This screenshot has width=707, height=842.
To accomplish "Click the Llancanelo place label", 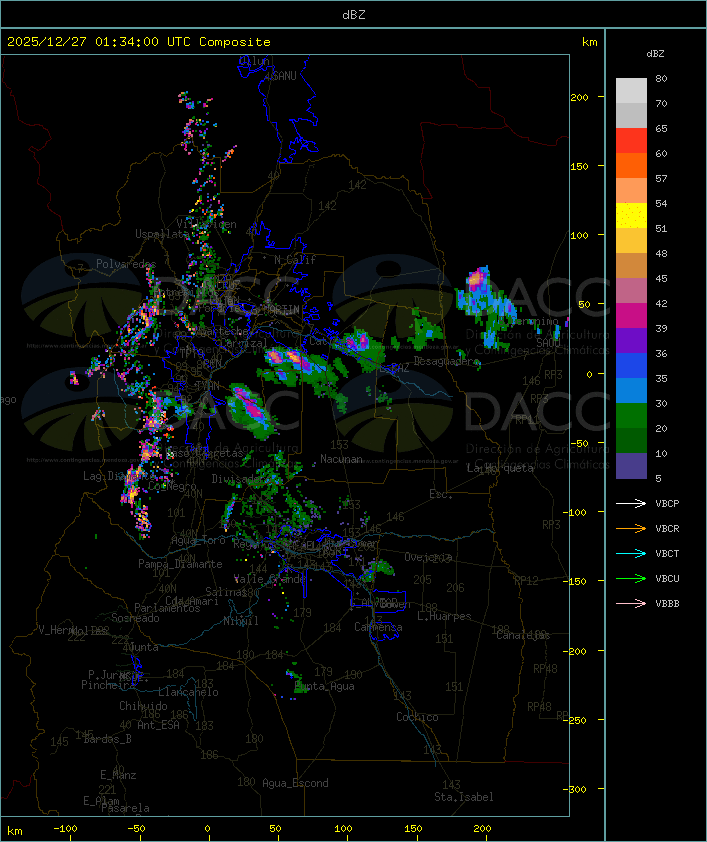I will (x=188, y=693).
